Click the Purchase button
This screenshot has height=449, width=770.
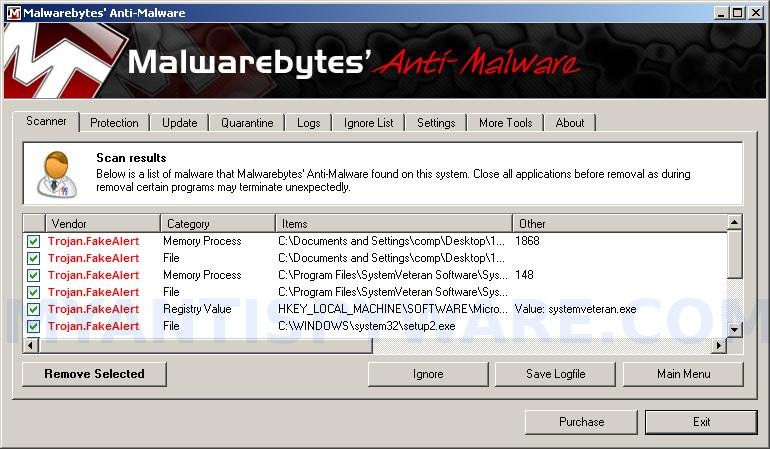581,422
